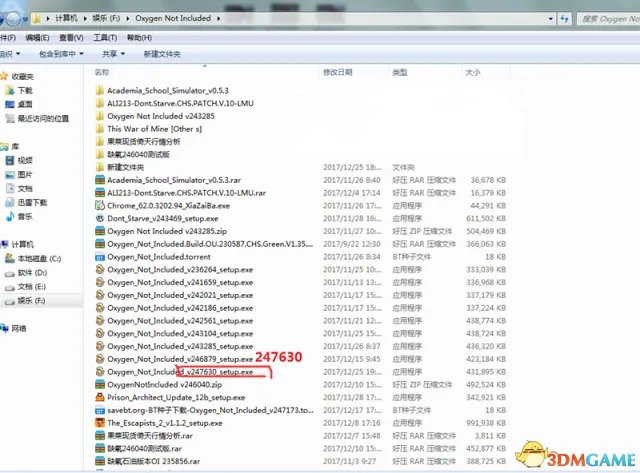Select the 图片 library
Screen dimensions: 640x473
[x=24, y=175]
